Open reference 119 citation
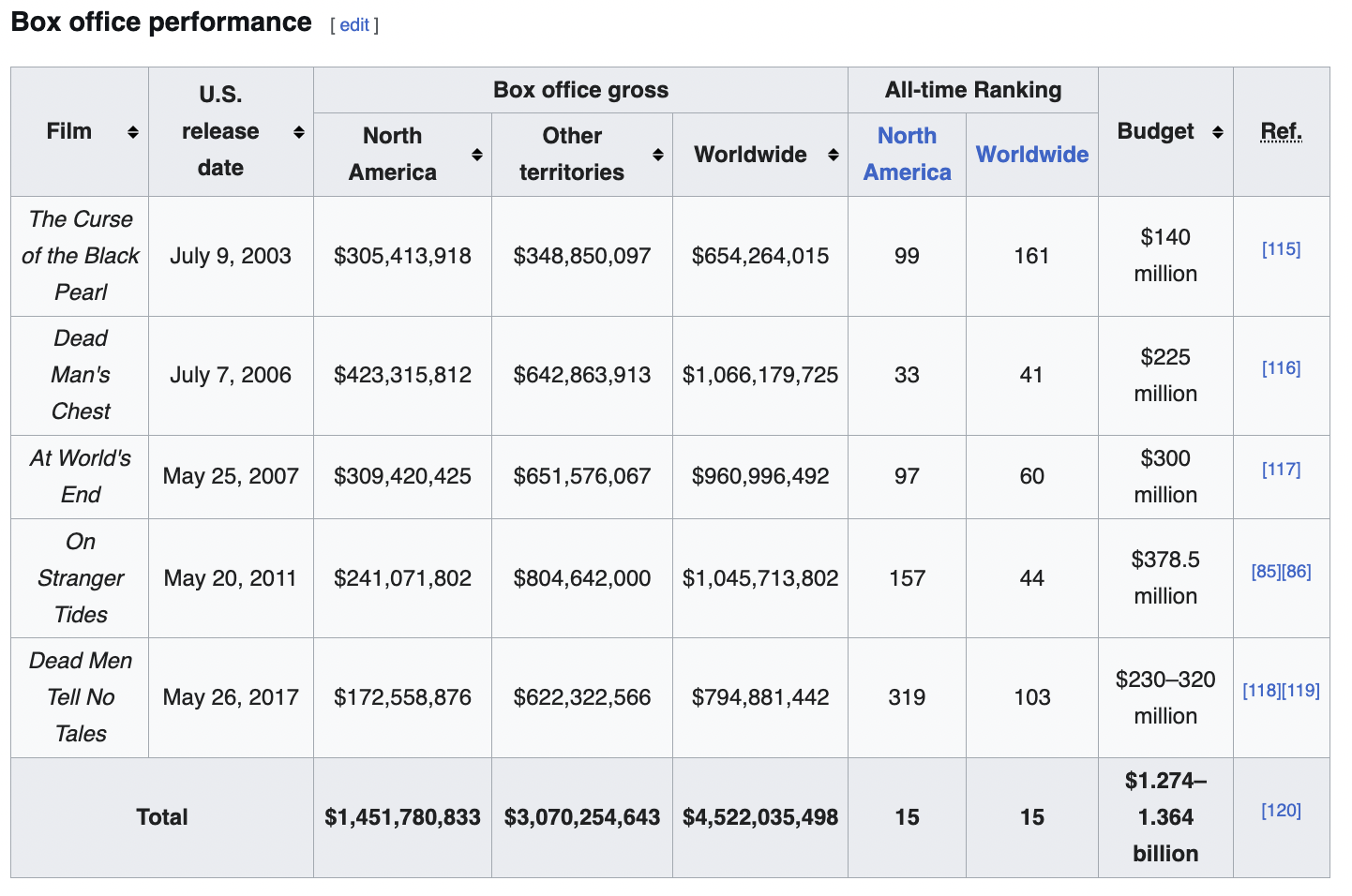This screenshot has width=1352, height=896. click(x=1301, y=691)
